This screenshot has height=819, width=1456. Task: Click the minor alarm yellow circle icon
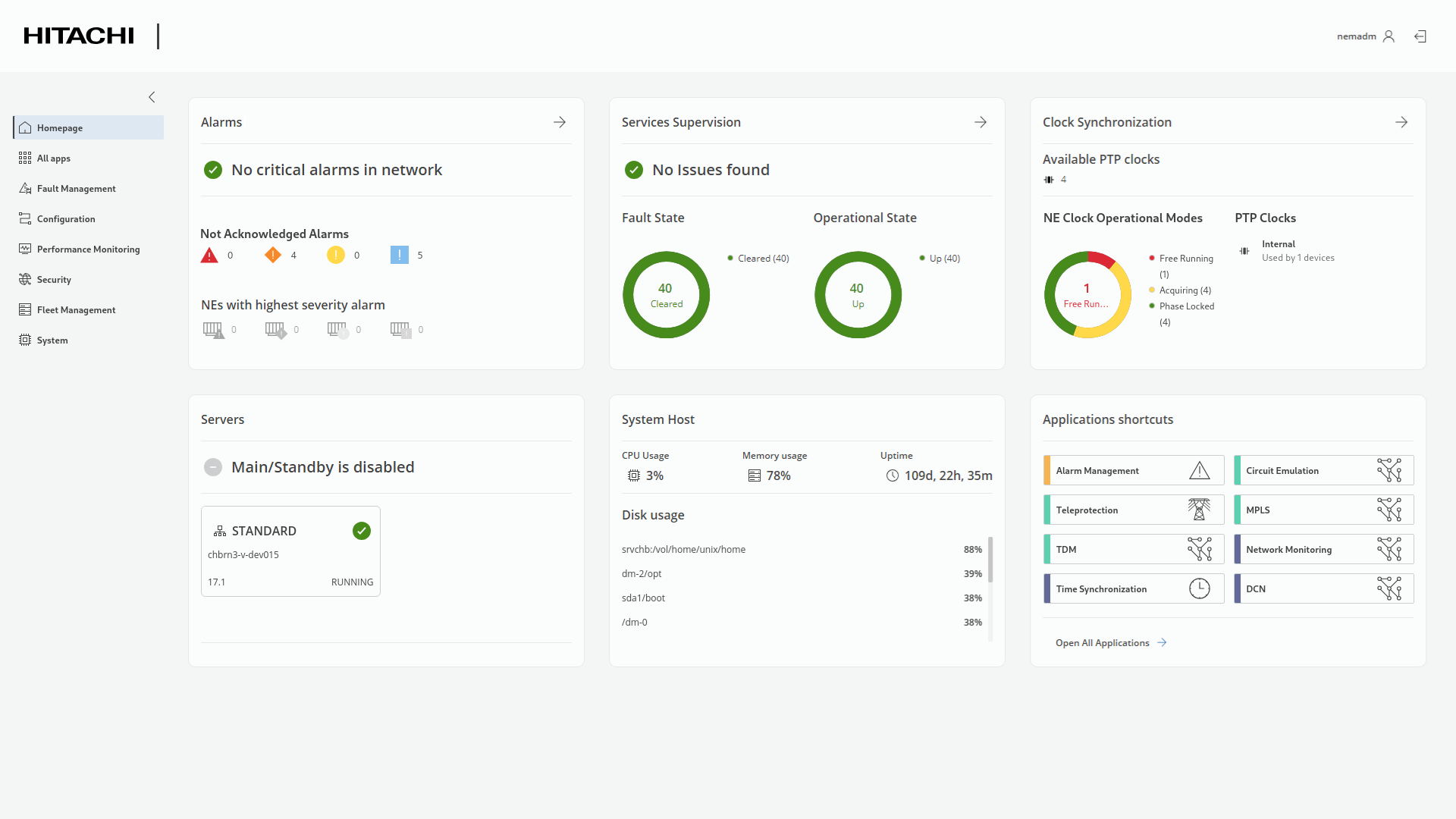335,255
